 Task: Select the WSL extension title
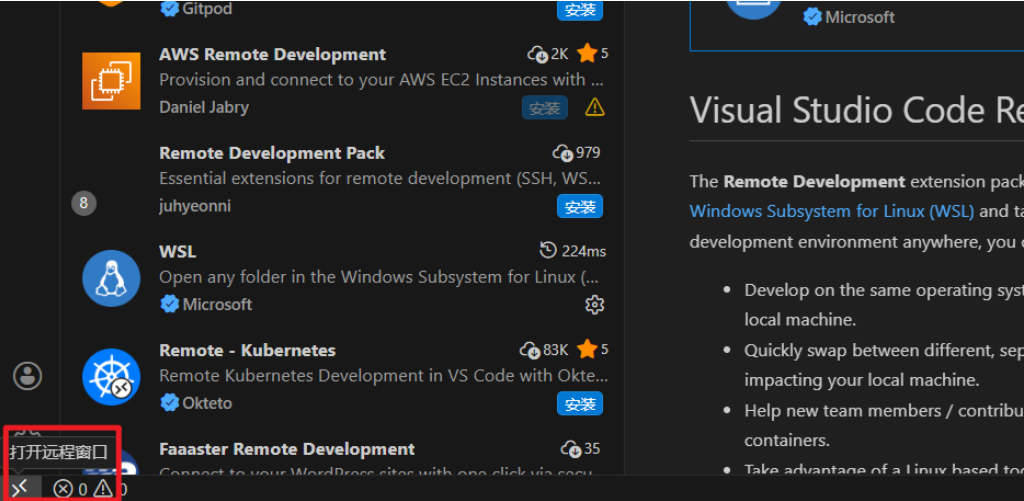pyautogui.click(x=178, y=251)
